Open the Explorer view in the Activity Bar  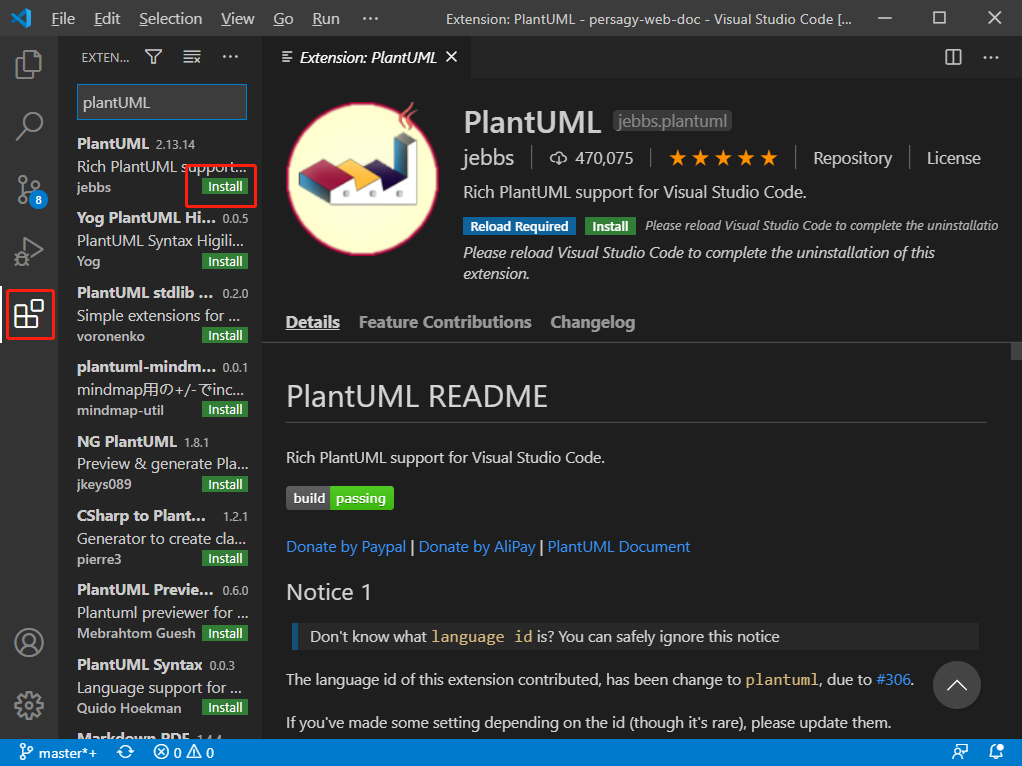pos(28,63)
